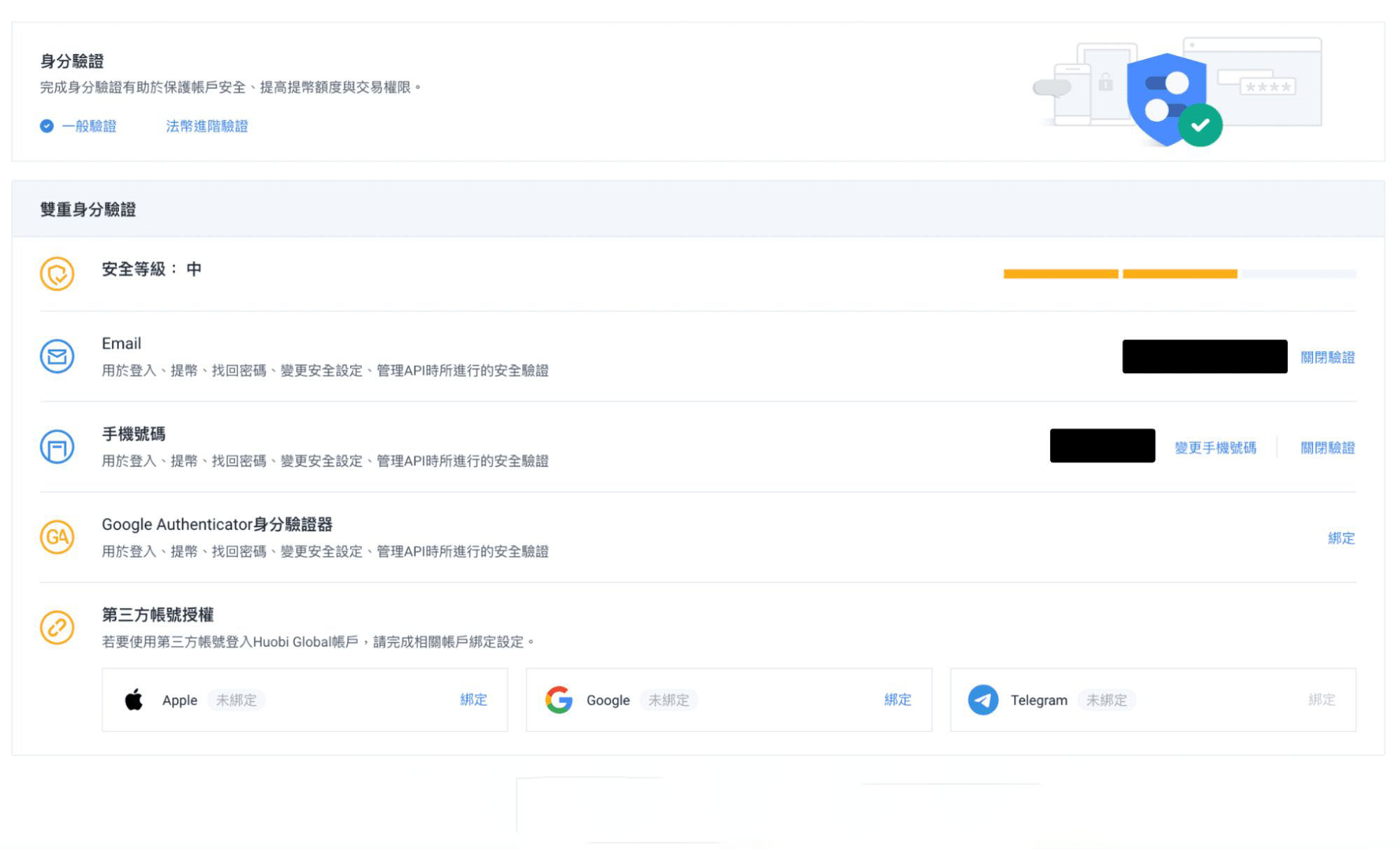1400x849 pixels.
Task: Bind the Google account via 綁定
Action: click(x=898, y=700)
